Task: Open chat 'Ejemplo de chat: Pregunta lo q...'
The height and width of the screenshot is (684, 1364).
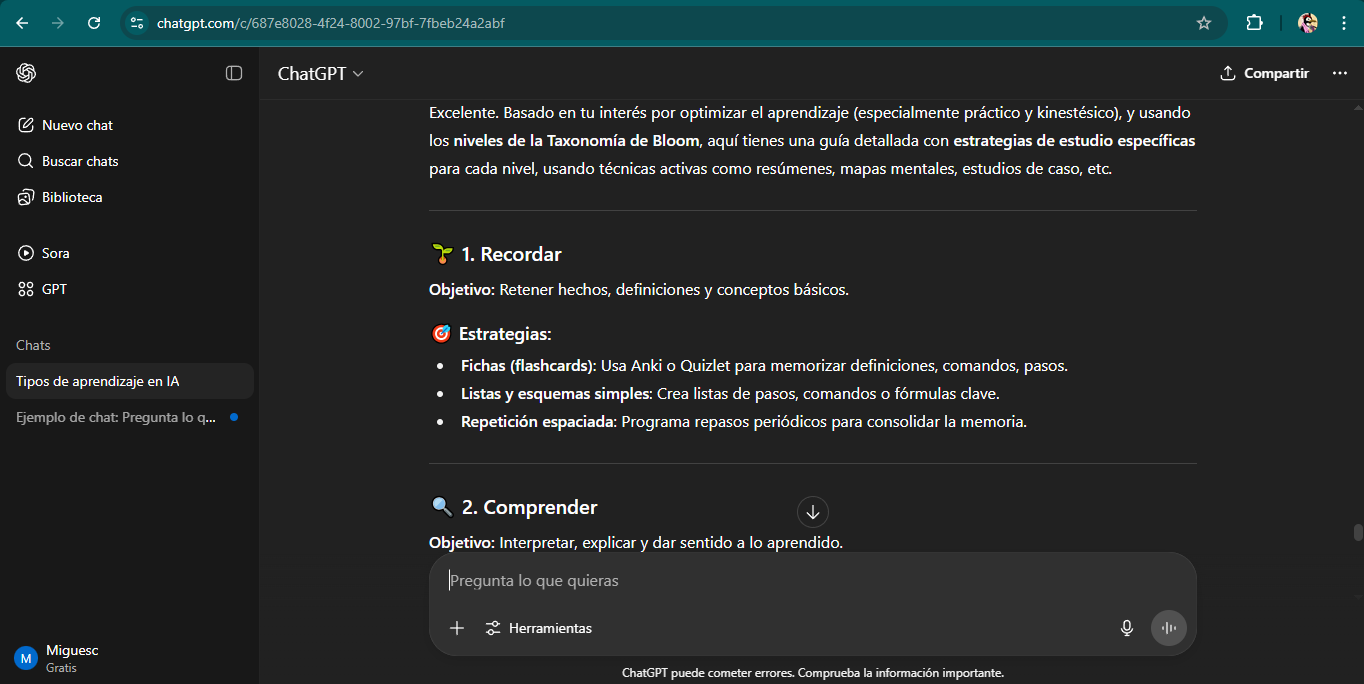Action: pos(130,417)
